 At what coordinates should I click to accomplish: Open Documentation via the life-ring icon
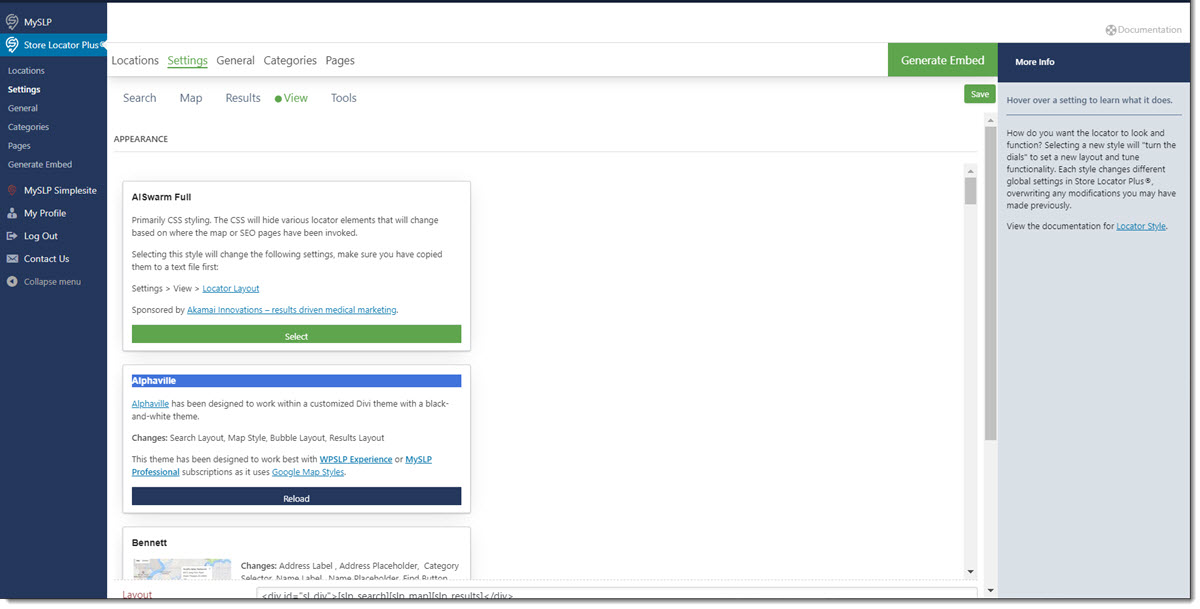point(1110,29)
